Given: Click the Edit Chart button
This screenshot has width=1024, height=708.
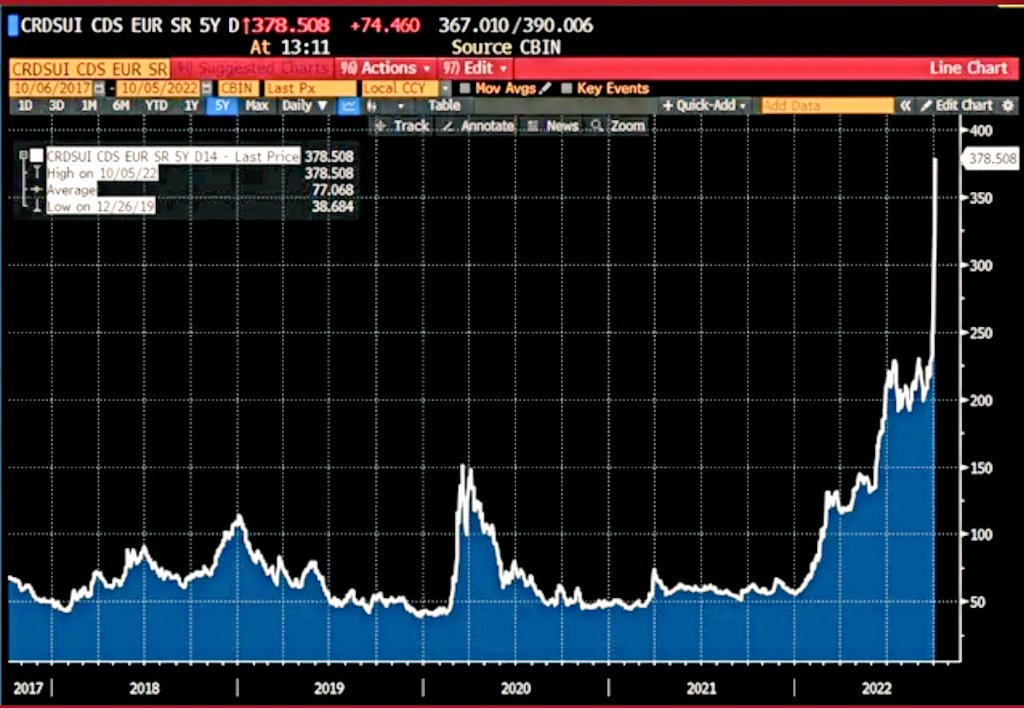Looking at the screenshot, I should (957, 106).
